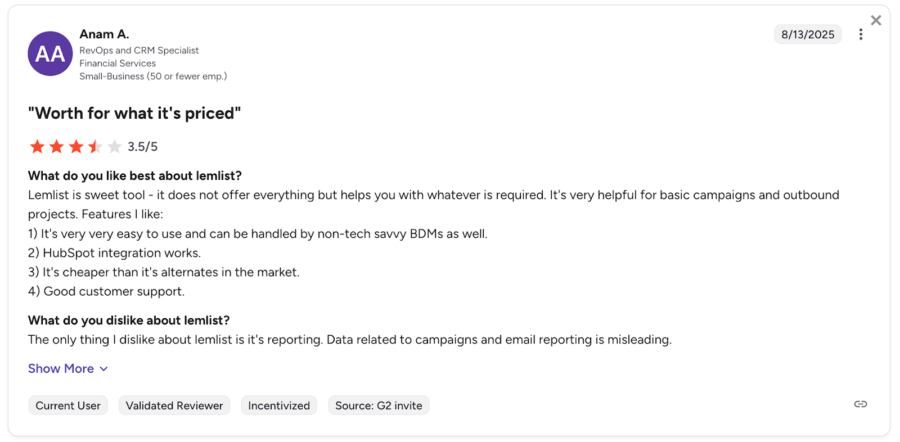This screenshot has height=442, width=900.
Task: Click the Incentivized tag
Action: 277,405
